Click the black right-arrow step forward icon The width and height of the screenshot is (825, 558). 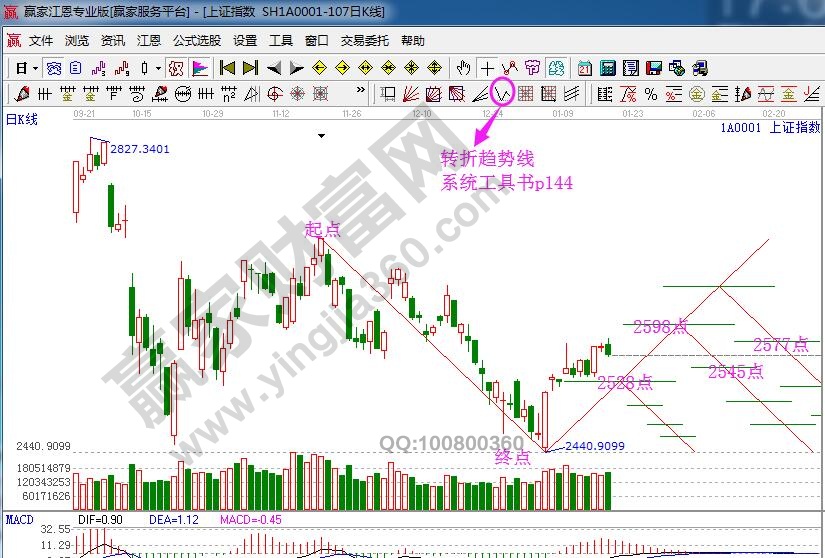point(296,68)
